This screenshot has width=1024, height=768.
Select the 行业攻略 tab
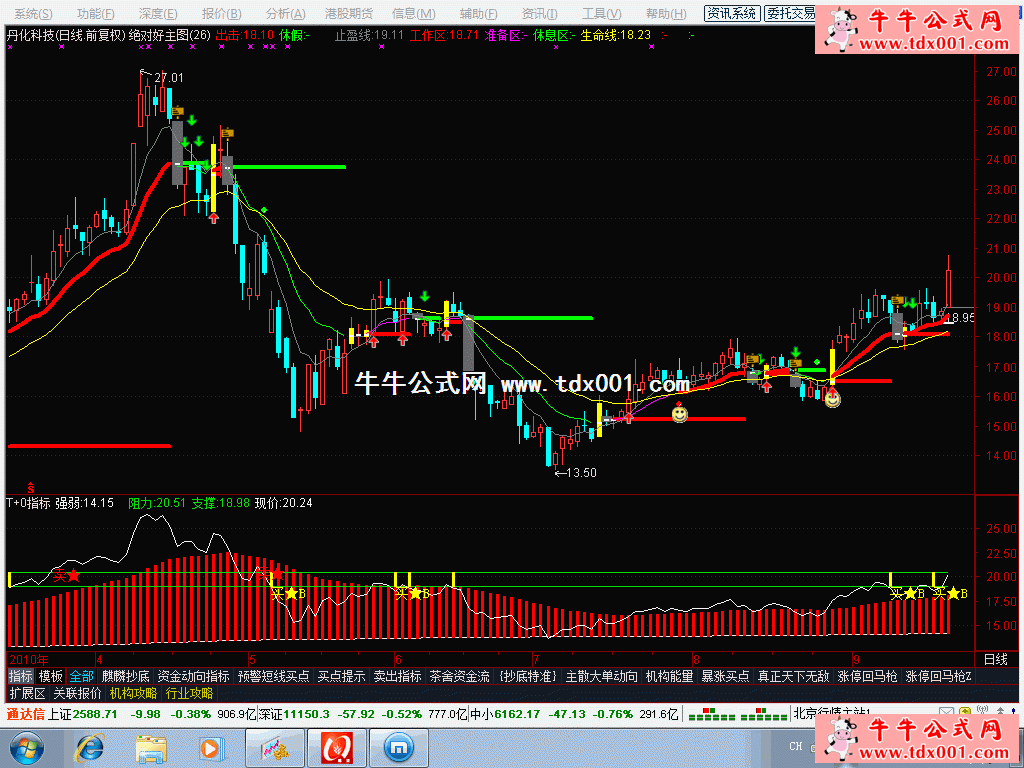pyautogui.click(x=189, y=693)
